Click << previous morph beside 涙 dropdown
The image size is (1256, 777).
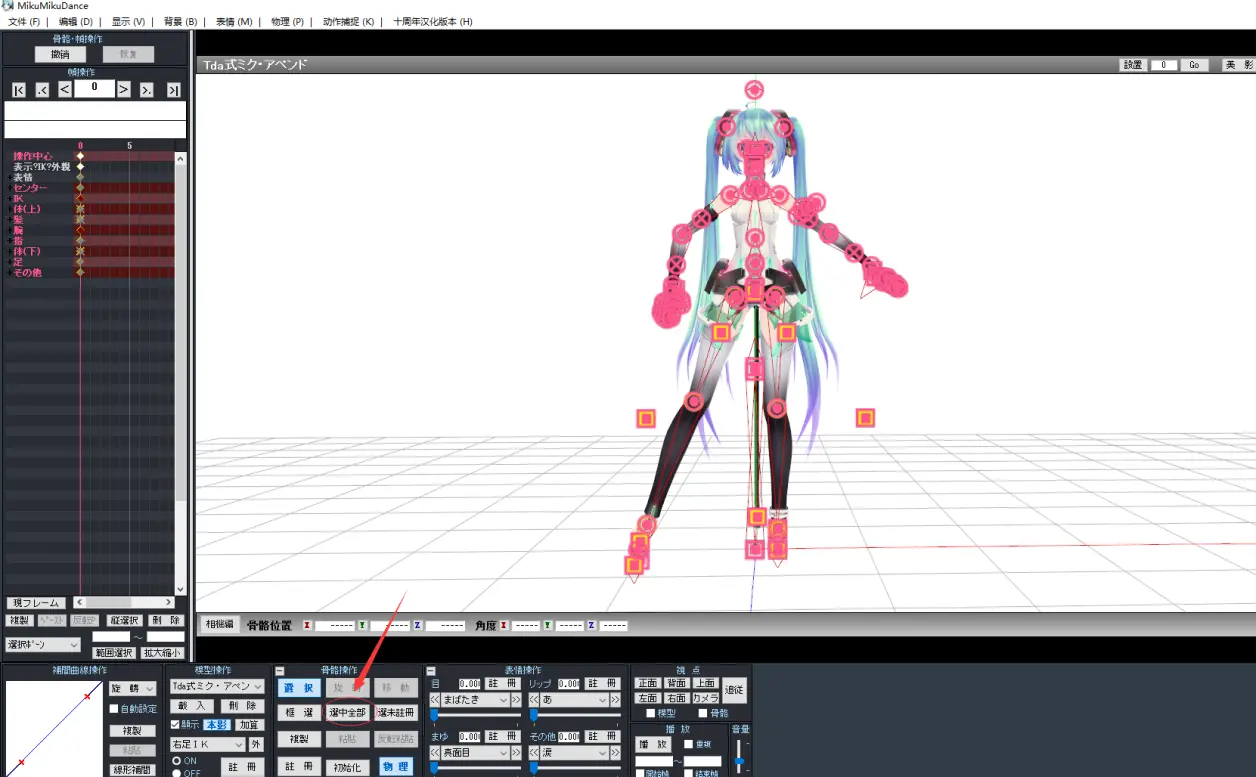coord(533,752)
